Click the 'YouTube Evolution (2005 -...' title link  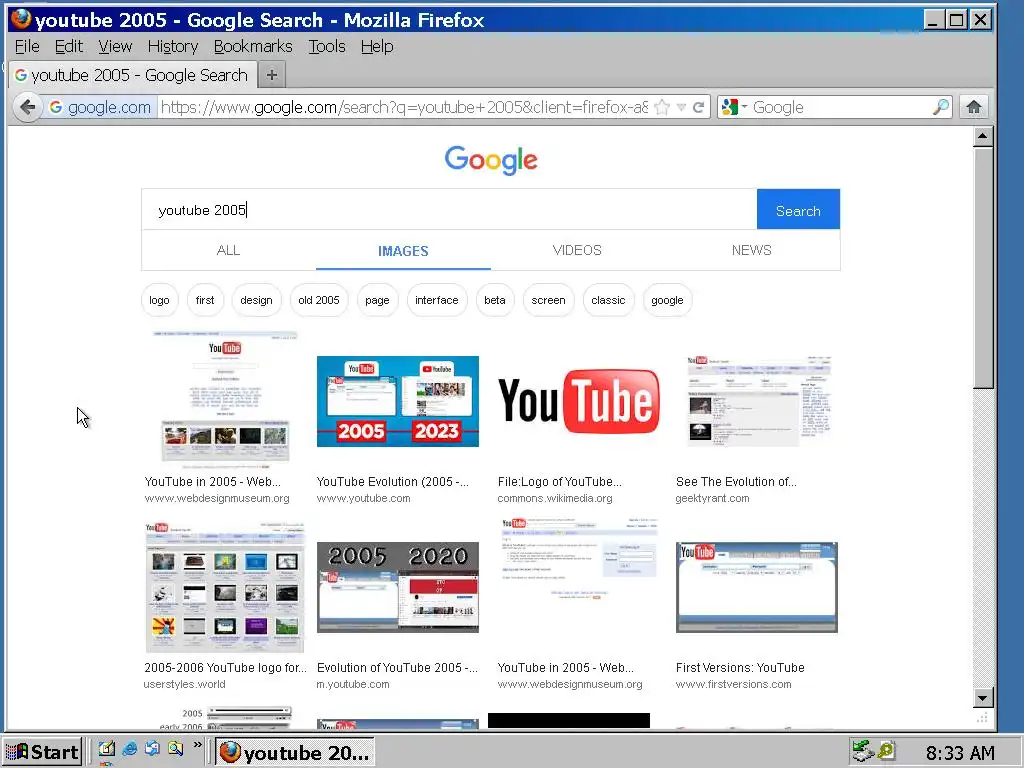392,481
